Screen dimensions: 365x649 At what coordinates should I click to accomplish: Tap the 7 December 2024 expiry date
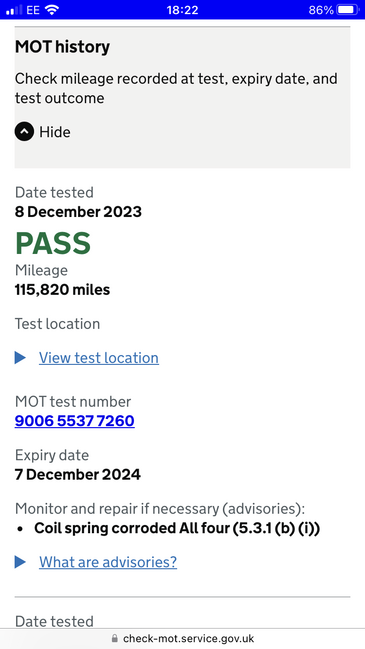pos(78,474)
